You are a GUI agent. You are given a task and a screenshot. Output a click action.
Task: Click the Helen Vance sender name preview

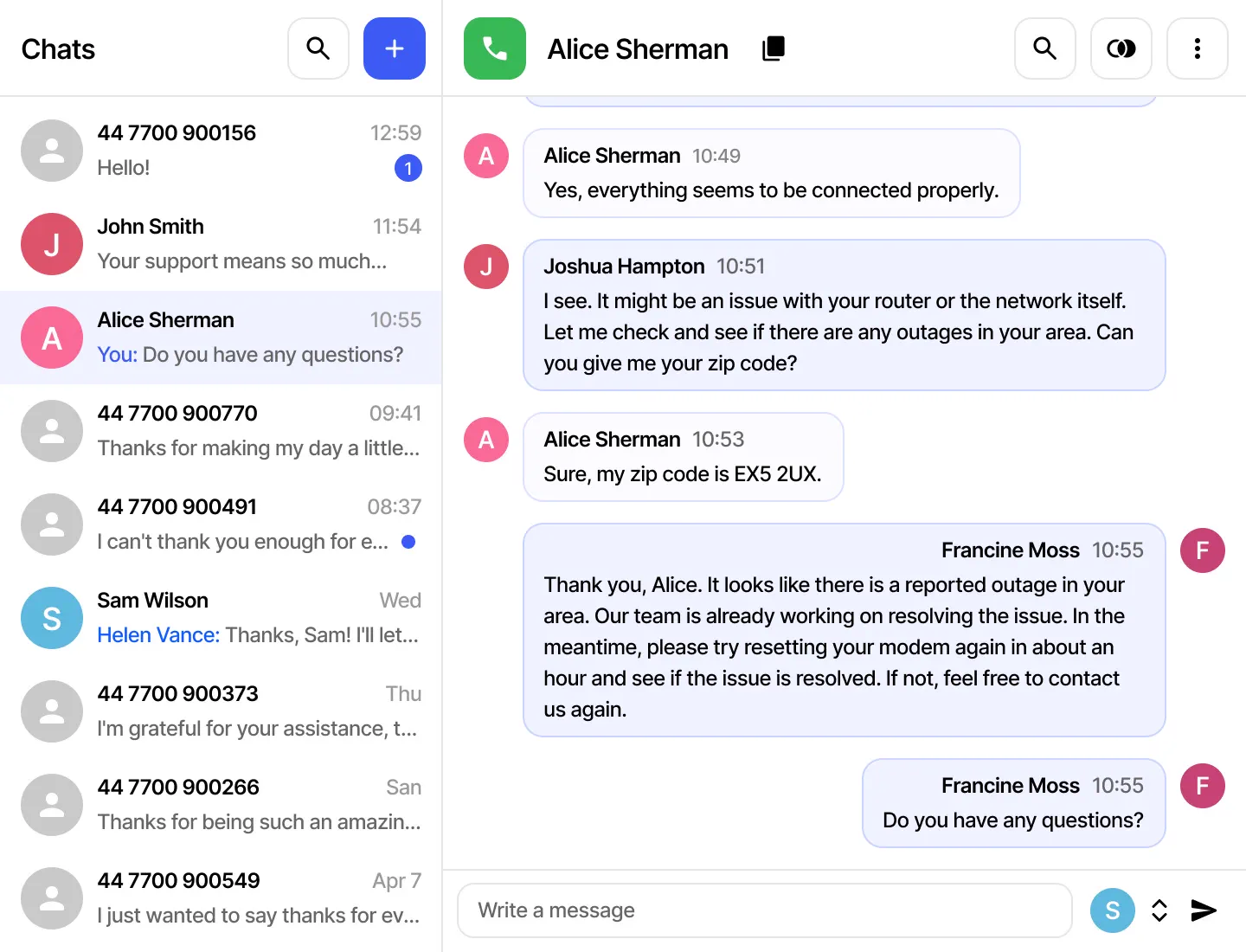(x=158, y=635)
